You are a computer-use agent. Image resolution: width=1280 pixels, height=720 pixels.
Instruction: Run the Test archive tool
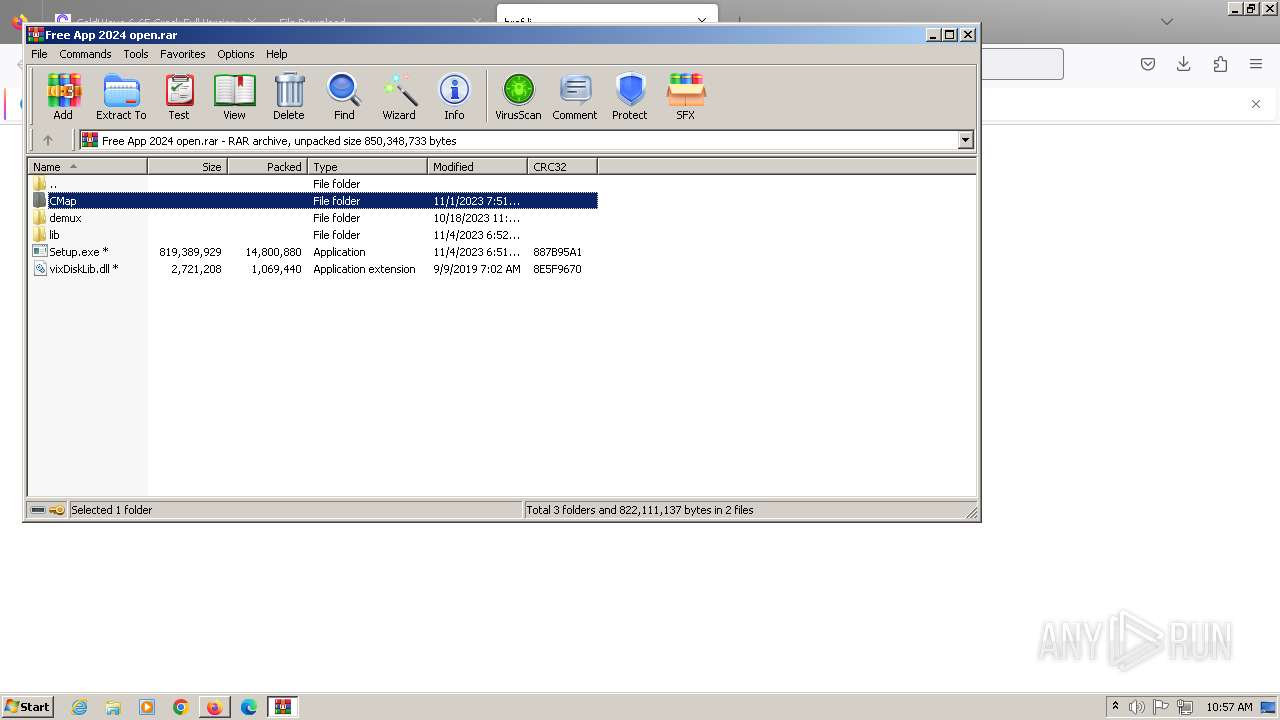pos(179,97)
